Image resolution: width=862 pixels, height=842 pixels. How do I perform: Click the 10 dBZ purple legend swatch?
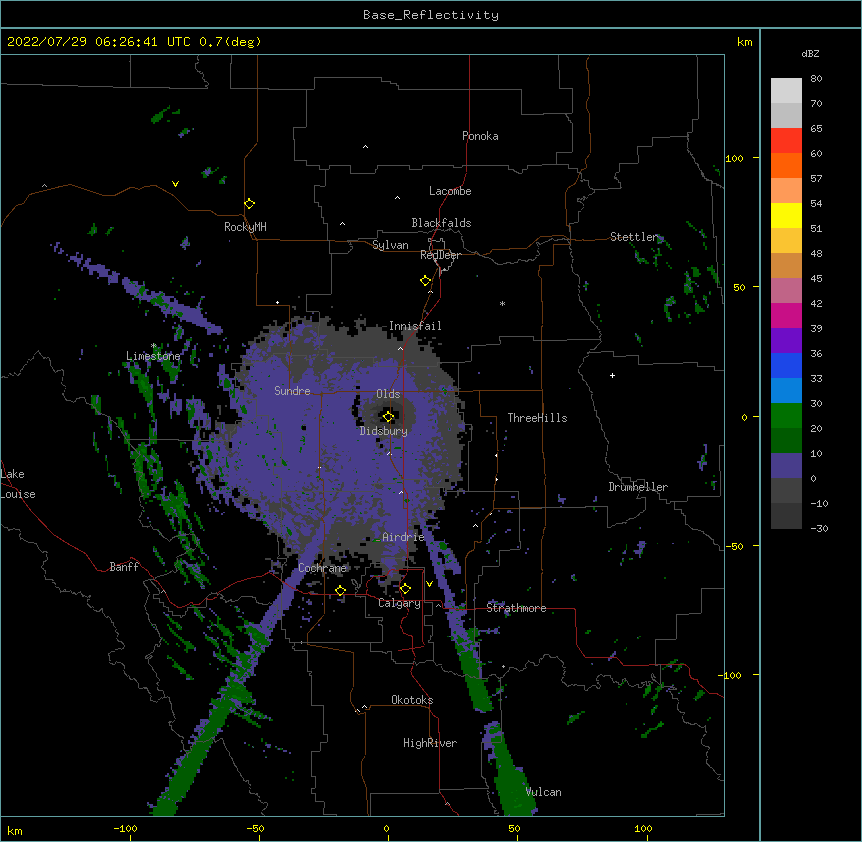pyautogui.click(x=786, y=466)
